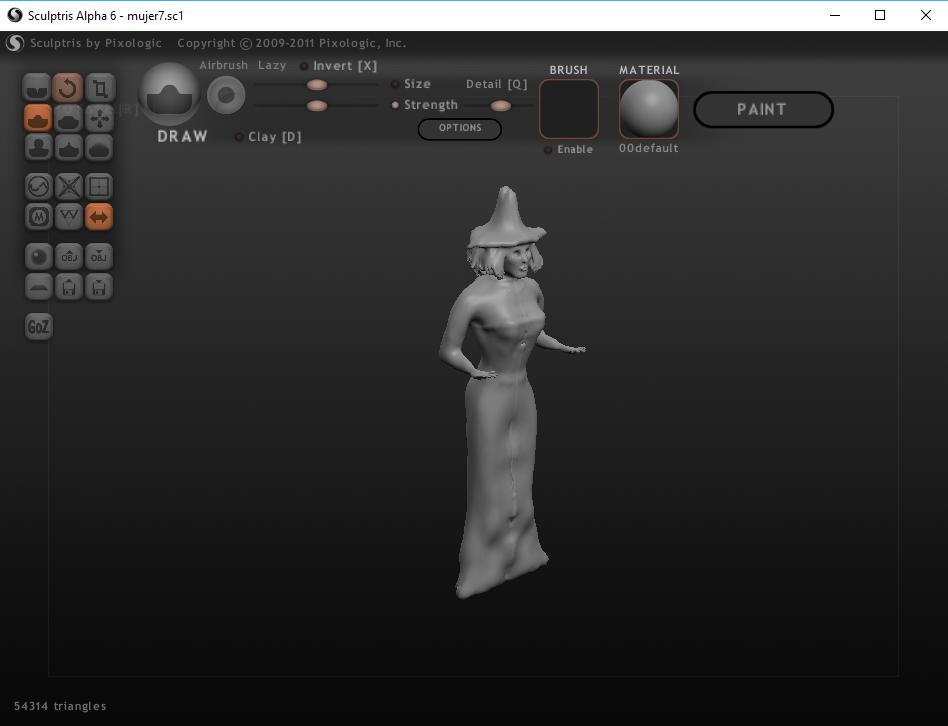
Task: Click the Subdivide all grid icon
Action: 99,187
